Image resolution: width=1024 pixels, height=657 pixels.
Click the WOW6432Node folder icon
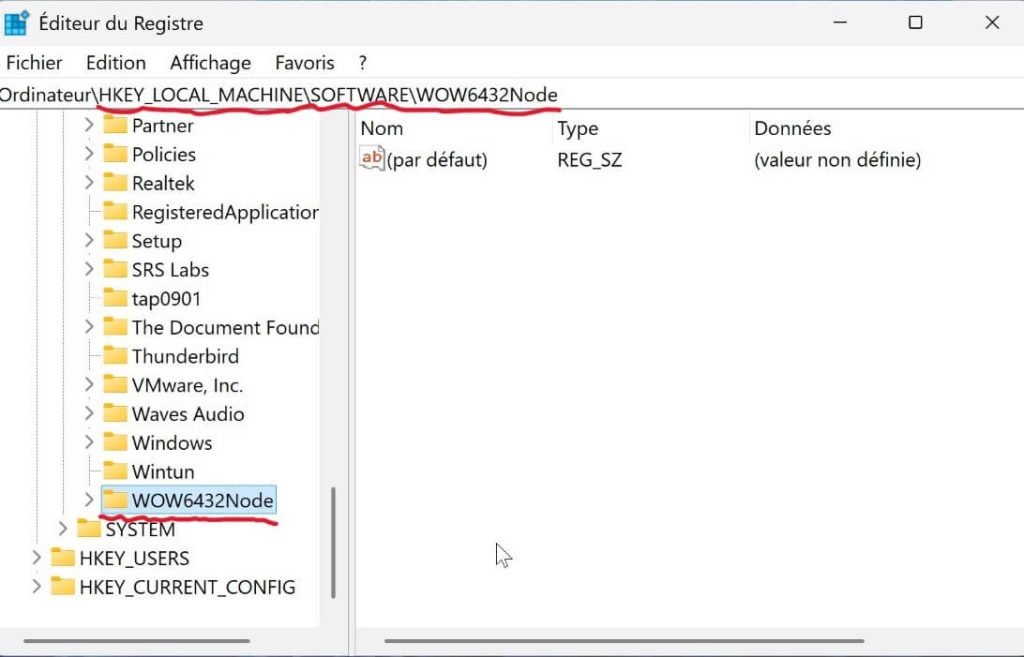pyautogui.click(x=116, y=500)
